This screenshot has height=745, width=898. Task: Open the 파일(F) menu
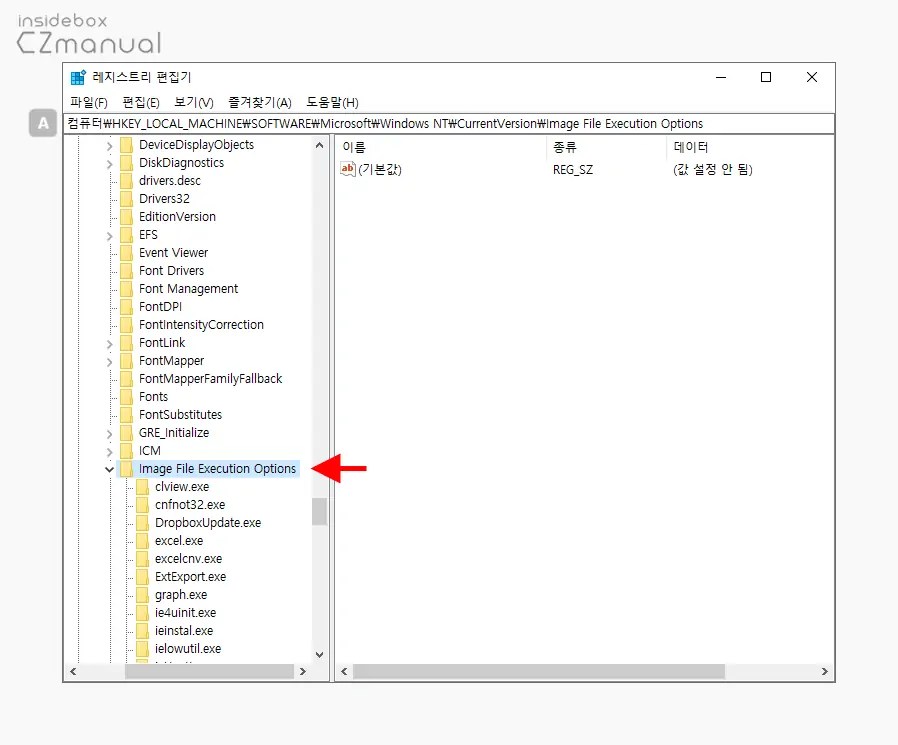click(x=89, y=103)
